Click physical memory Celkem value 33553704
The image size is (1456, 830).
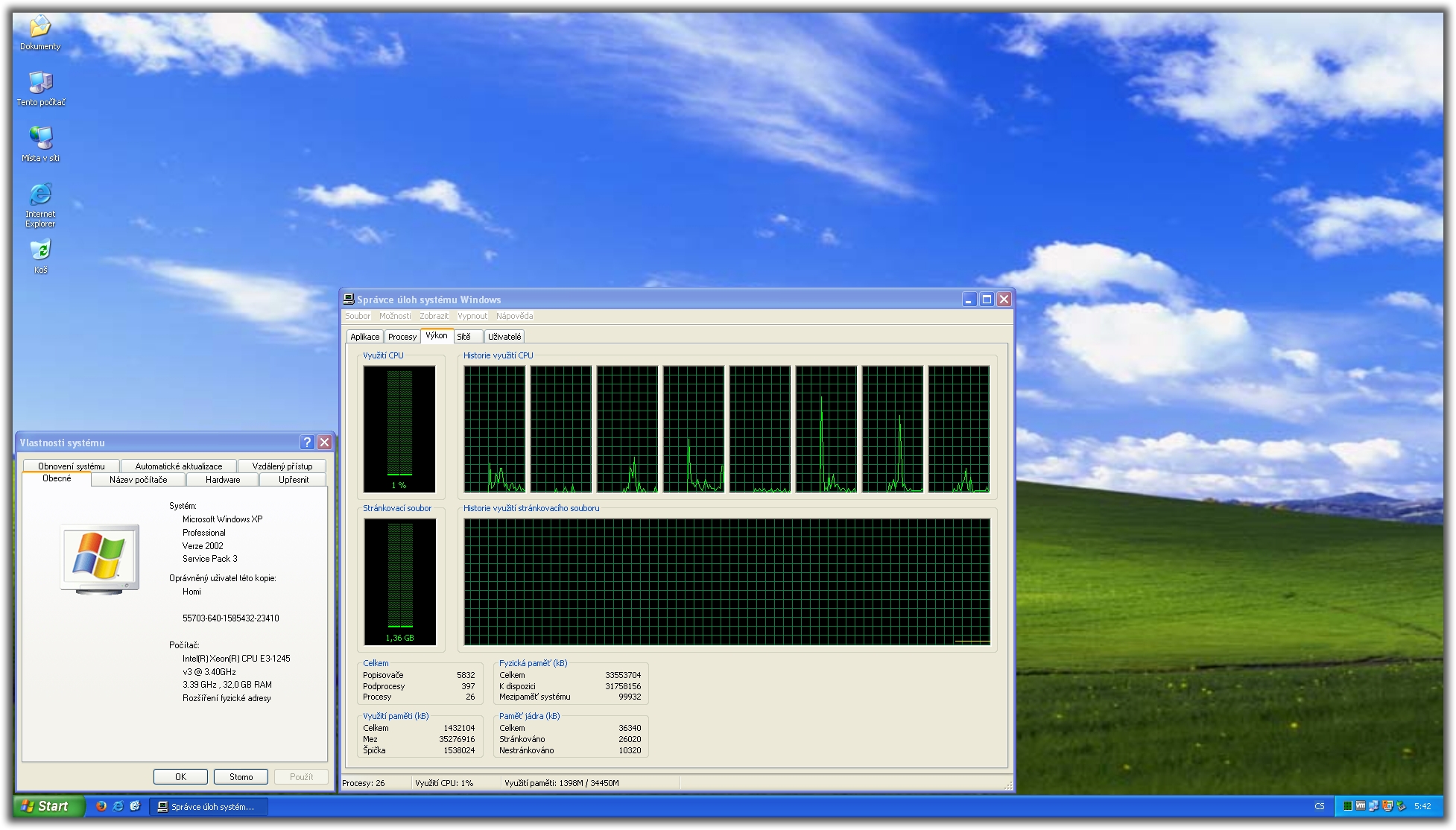(x=623, y=675)
